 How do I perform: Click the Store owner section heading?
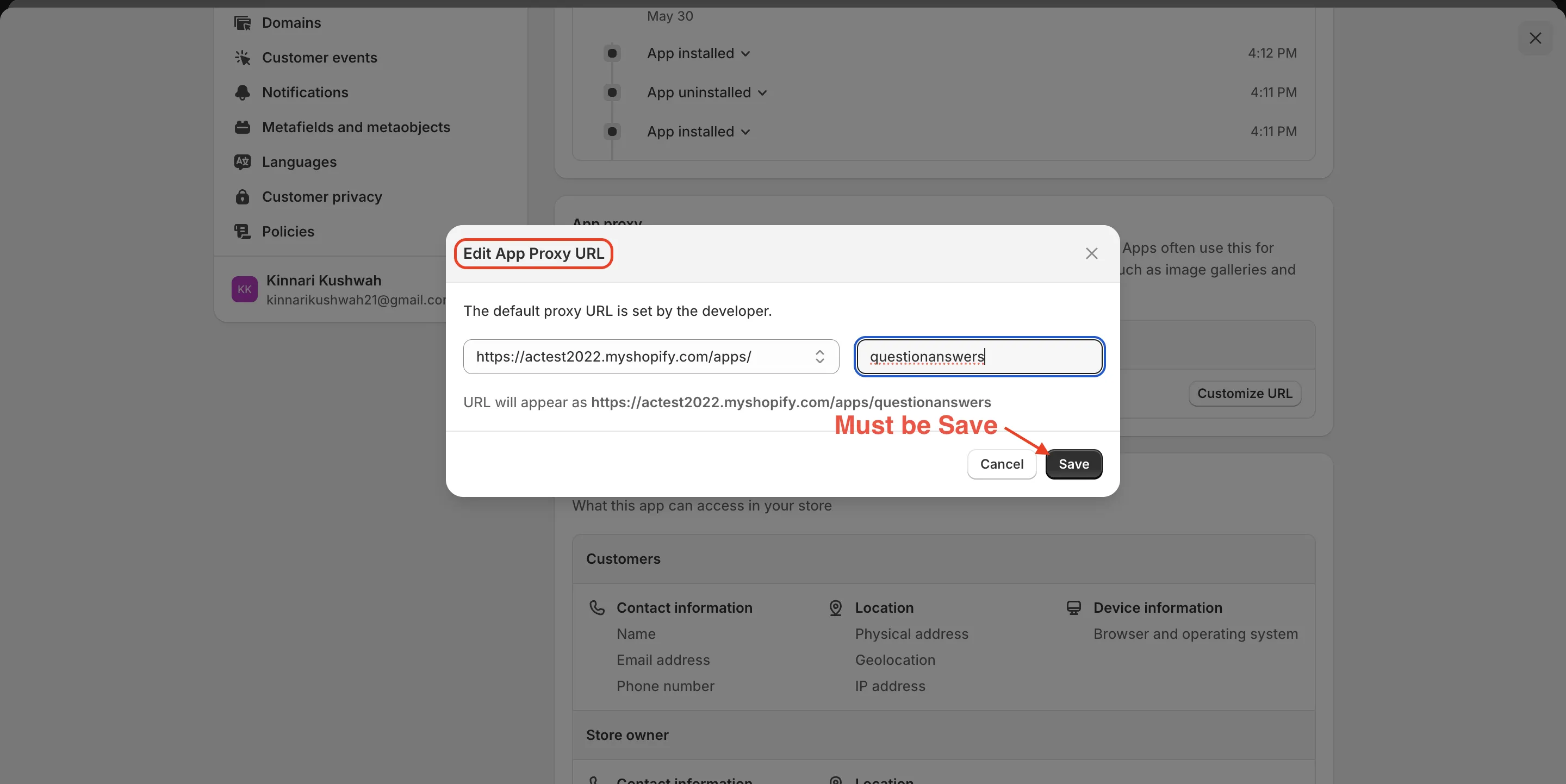[x=627, y=736]
